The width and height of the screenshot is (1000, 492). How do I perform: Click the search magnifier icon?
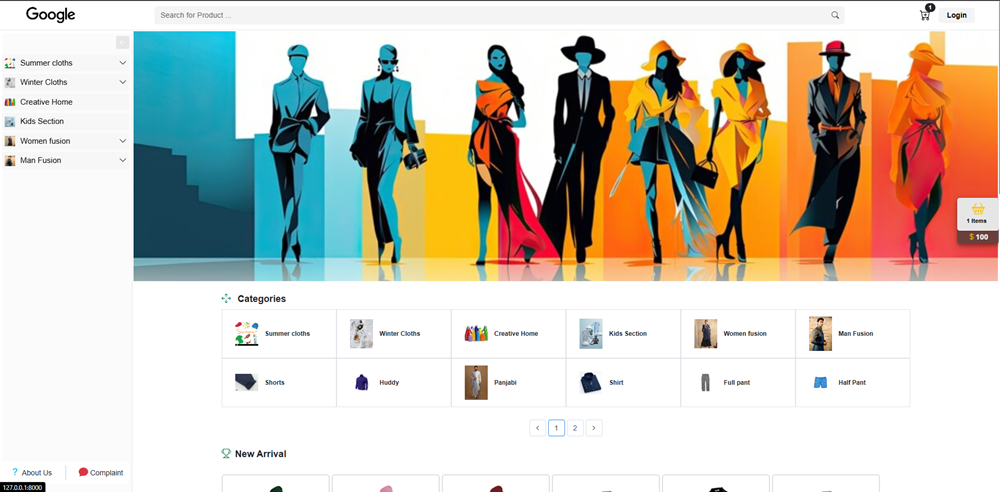point(835,15)
